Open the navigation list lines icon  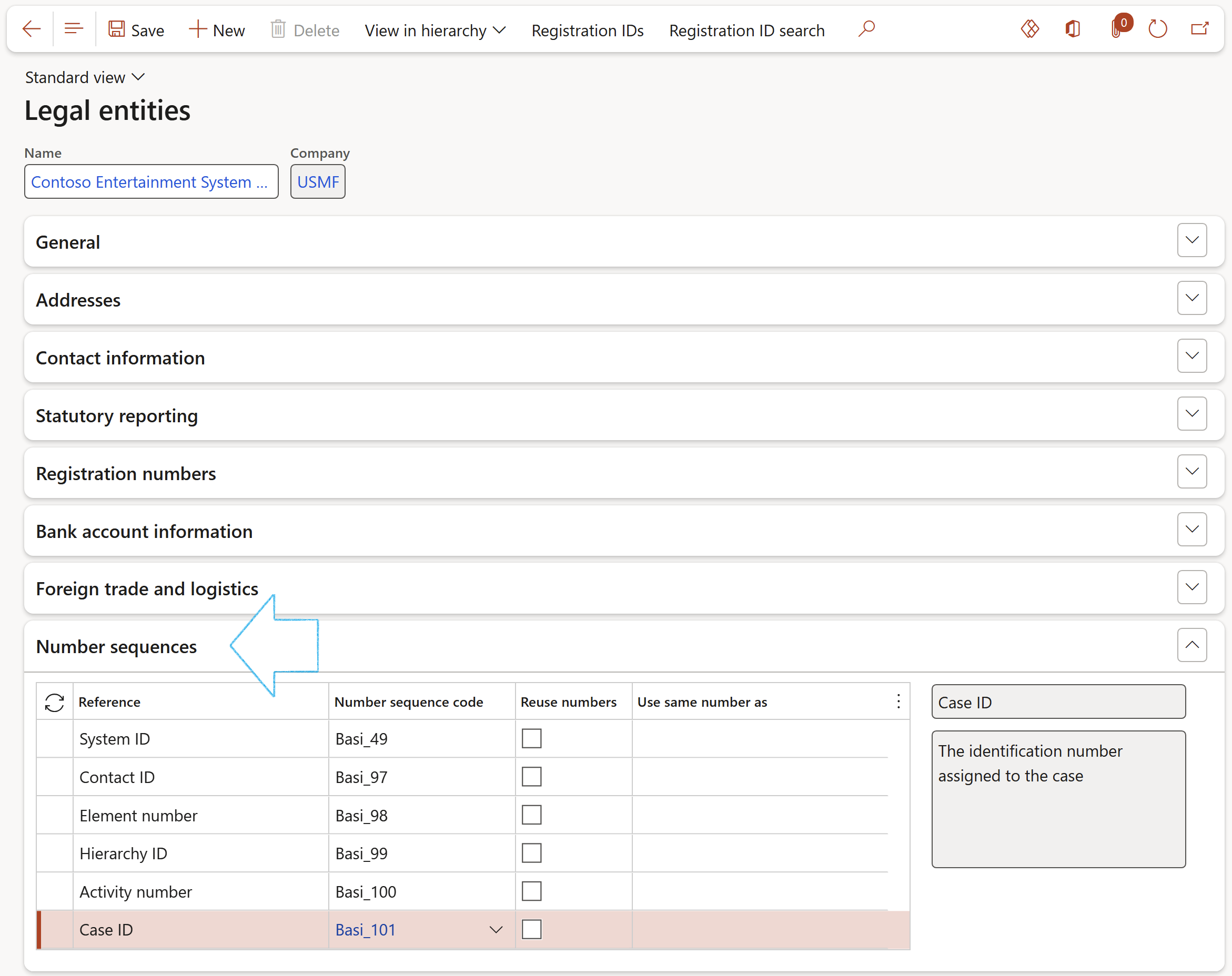pos(74,29)
